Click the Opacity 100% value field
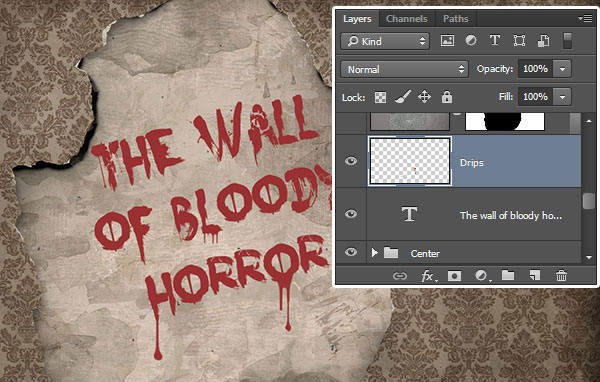The height and width of the screenshot is (382, 600). (x=535, y=69)
